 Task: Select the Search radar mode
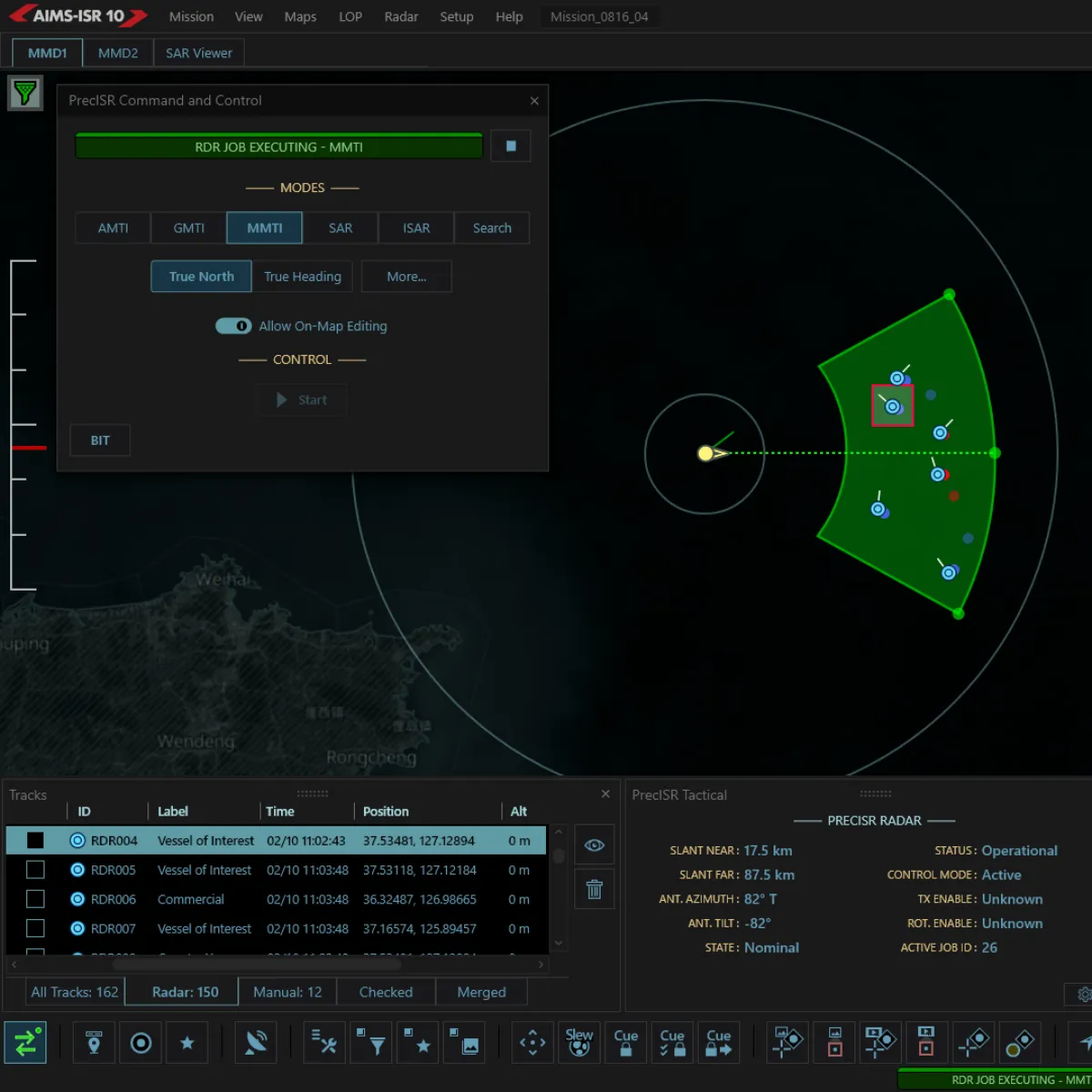pos(491,227)
